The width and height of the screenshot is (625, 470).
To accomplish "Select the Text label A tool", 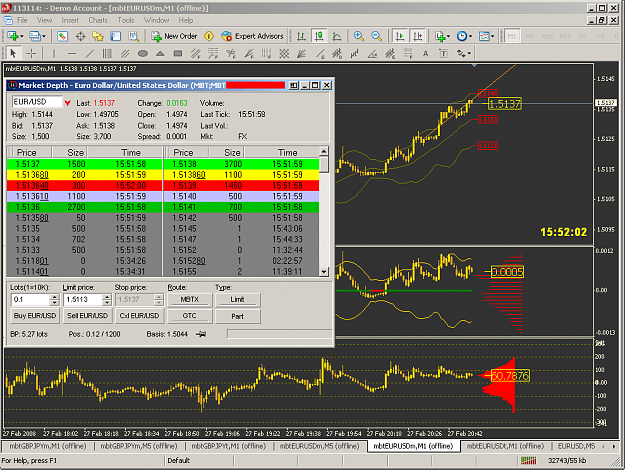I will point(425,53).
